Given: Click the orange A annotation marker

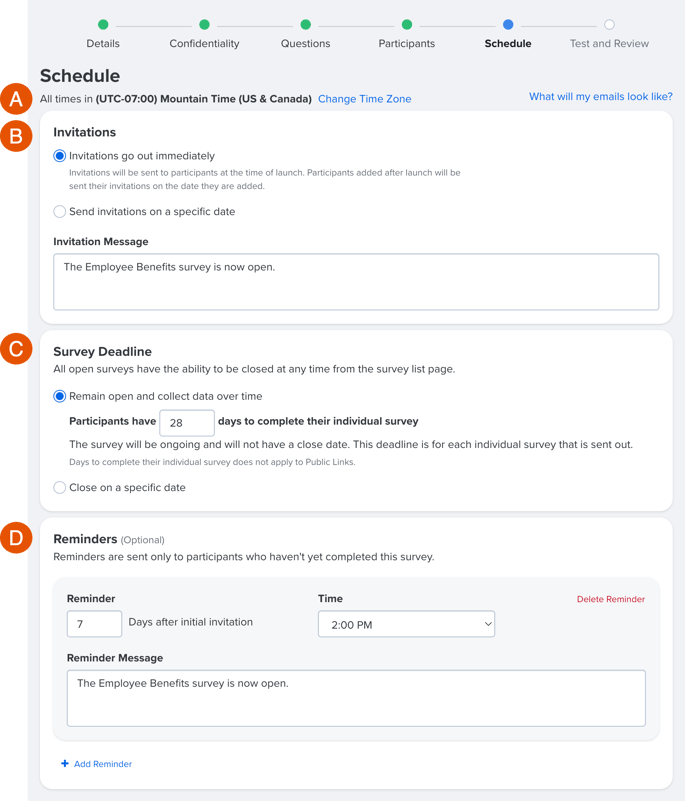Looking at the screenshot, I should coord(16,99).
